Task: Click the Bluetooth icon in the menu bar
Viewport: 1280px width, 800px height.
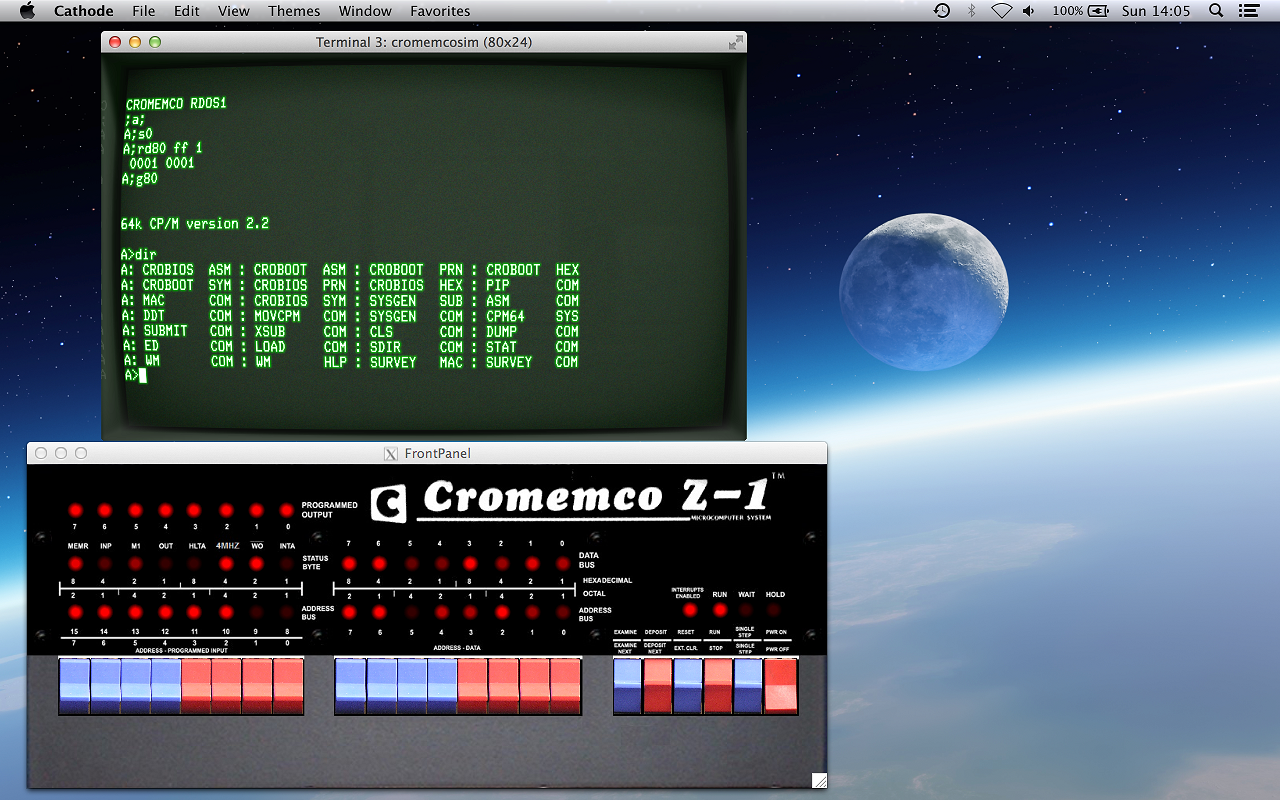Action: point(971,11)
